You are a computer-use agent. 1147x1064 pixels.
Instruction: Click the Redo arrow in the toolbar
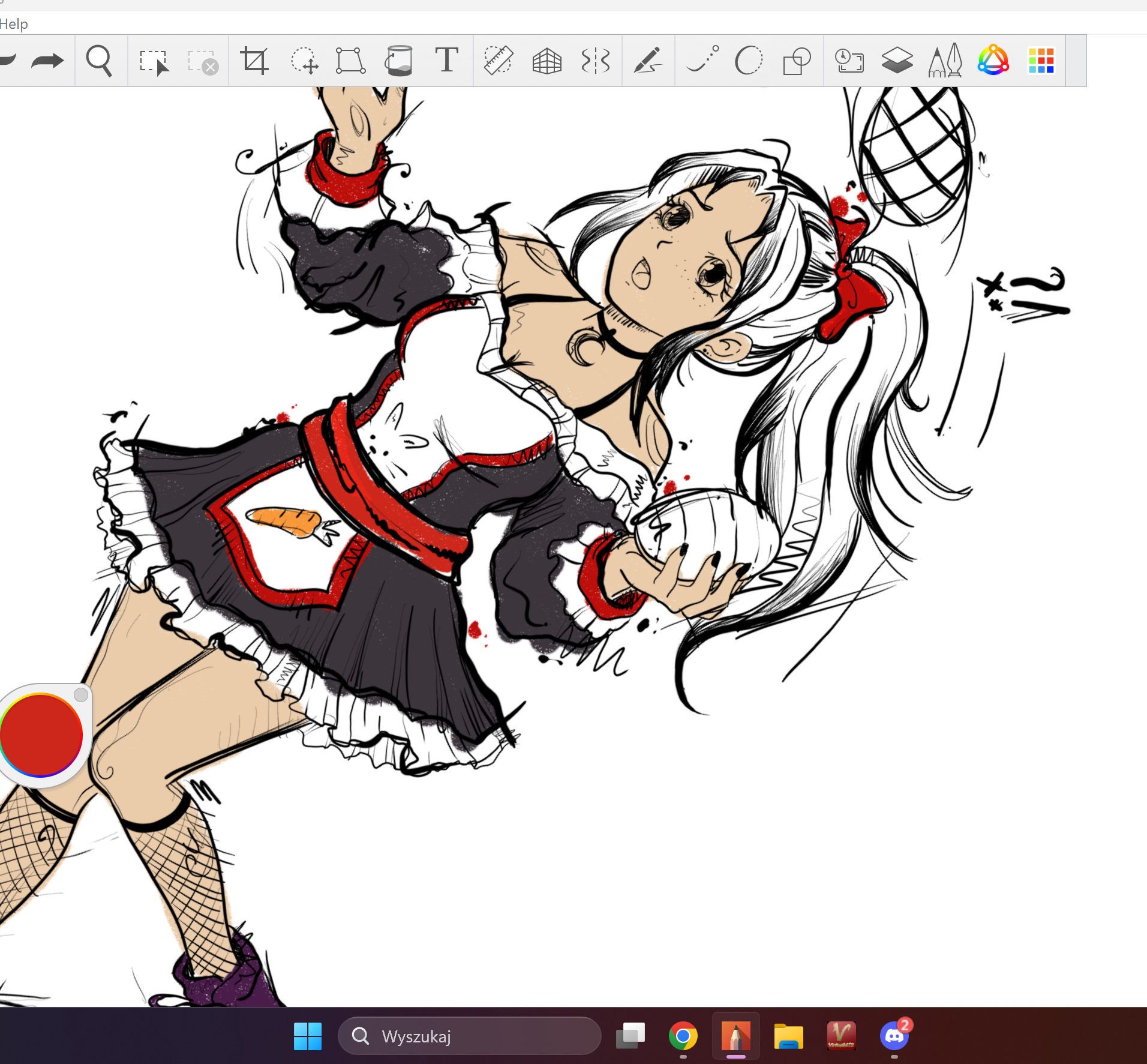47,61
